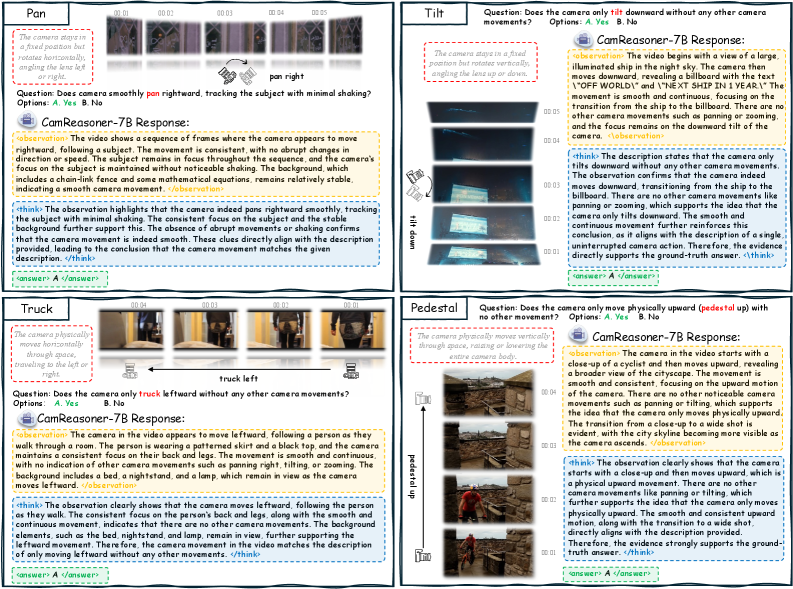The image size is (793, 589).
Task: Click the red dashed Truck definition box
Action: point(52,353)
